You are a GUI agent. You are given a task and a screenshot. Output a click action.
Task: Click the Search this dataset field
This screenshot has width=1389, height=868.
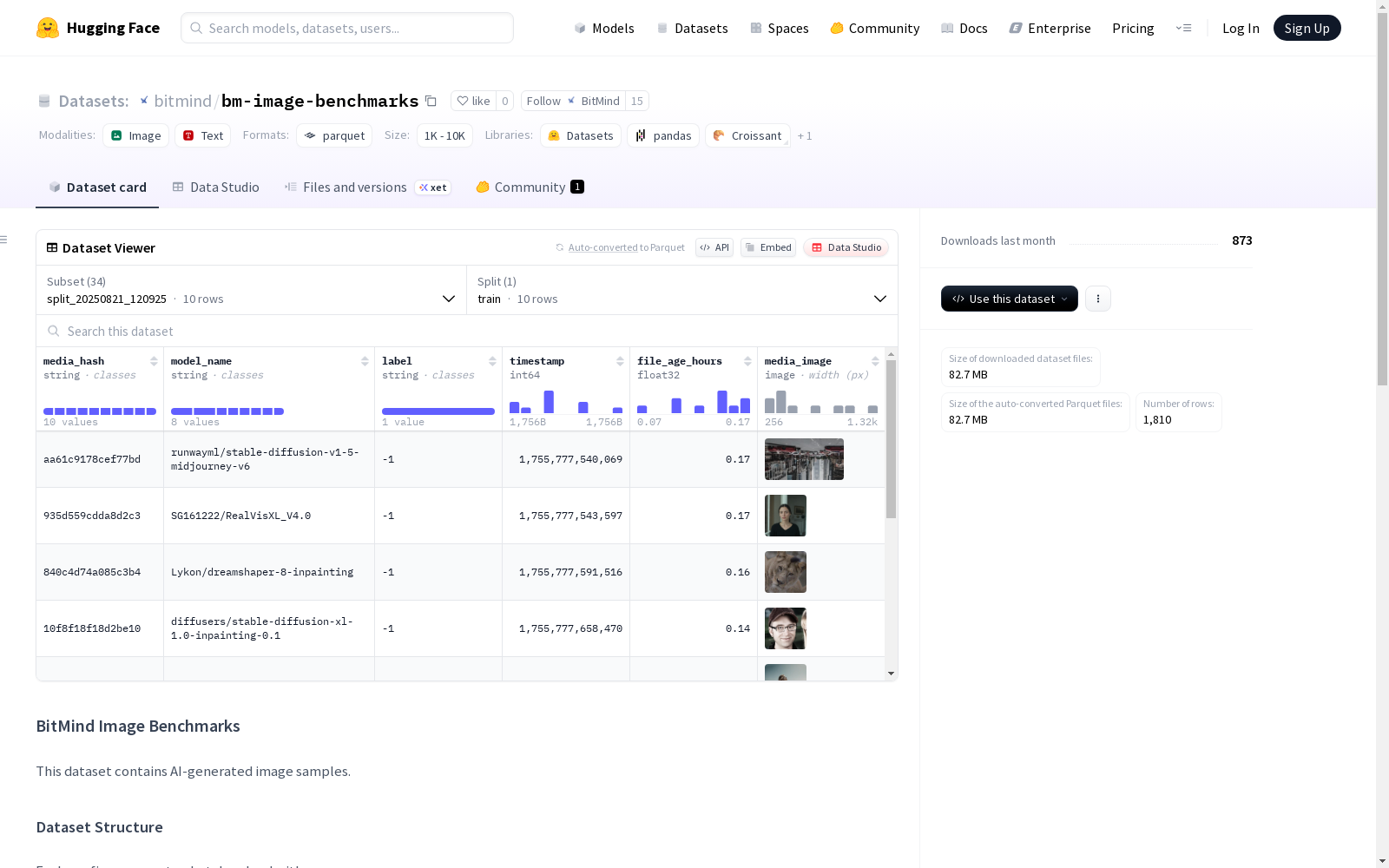[467, 331]
